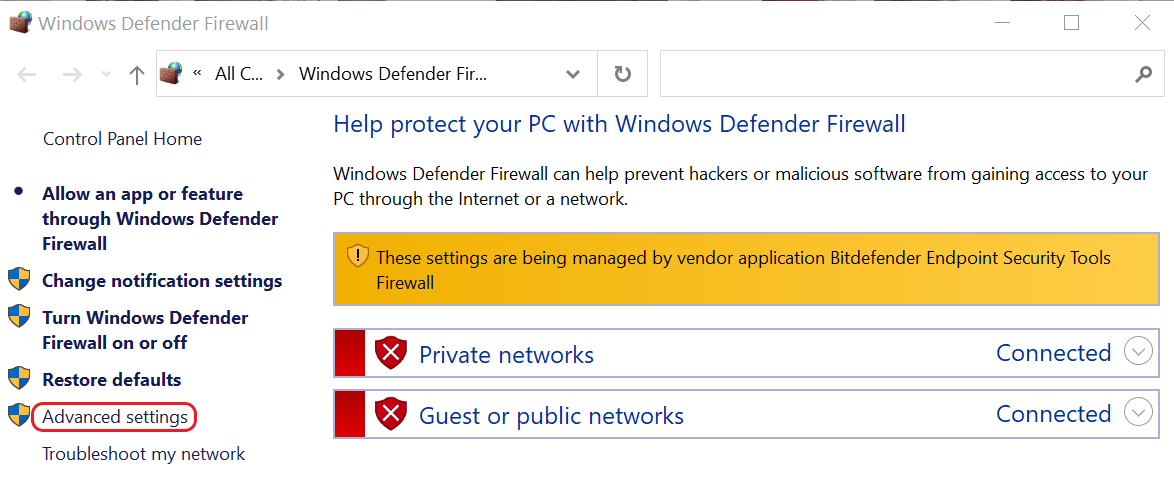Screen dimensions: 1174x482
Task: Click the Forward navigation arrow
Action: (72, 75)
